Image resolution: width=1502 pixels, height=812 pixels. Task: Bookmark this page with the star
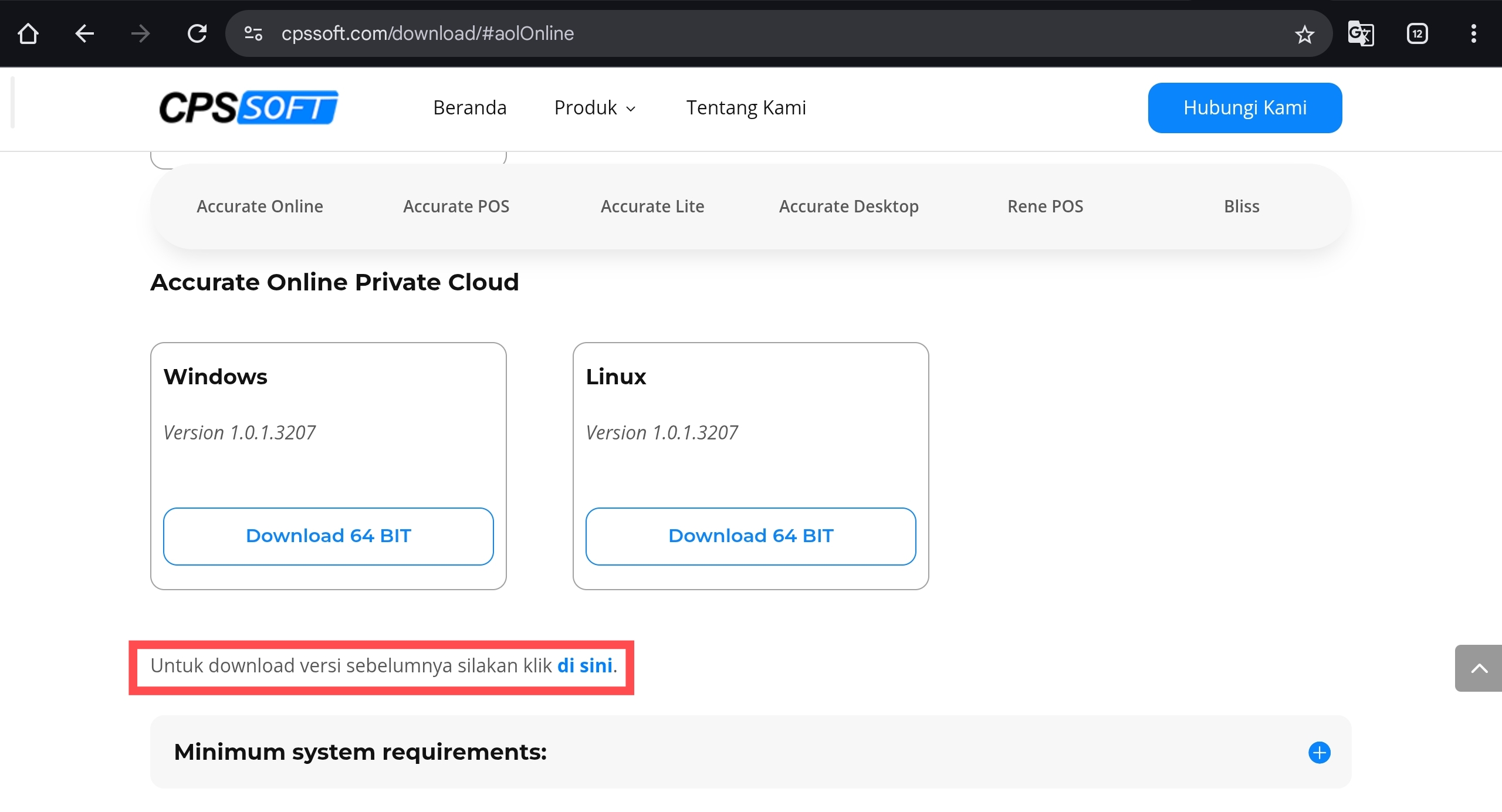1304,35
